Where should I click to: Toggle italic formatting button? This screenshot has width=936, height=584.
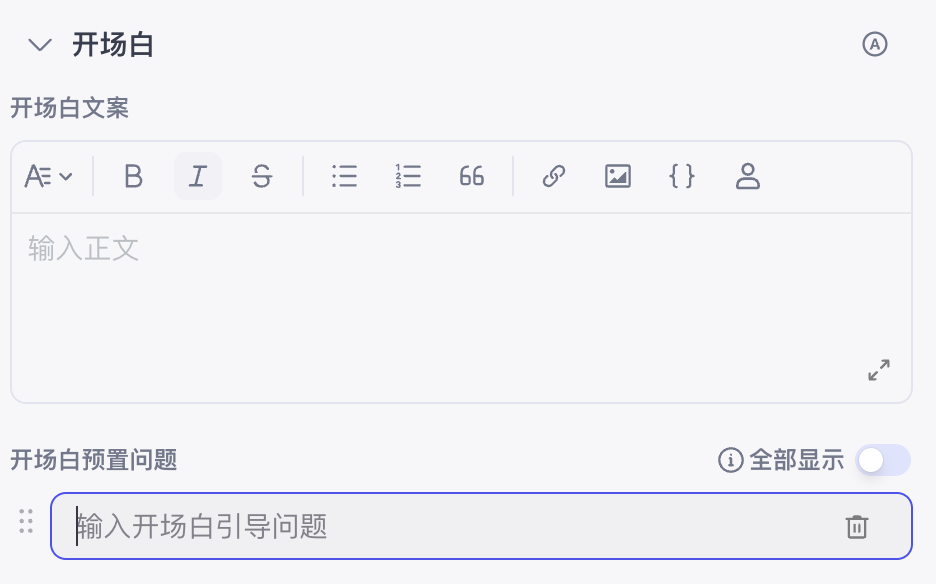tap(198, 176)
